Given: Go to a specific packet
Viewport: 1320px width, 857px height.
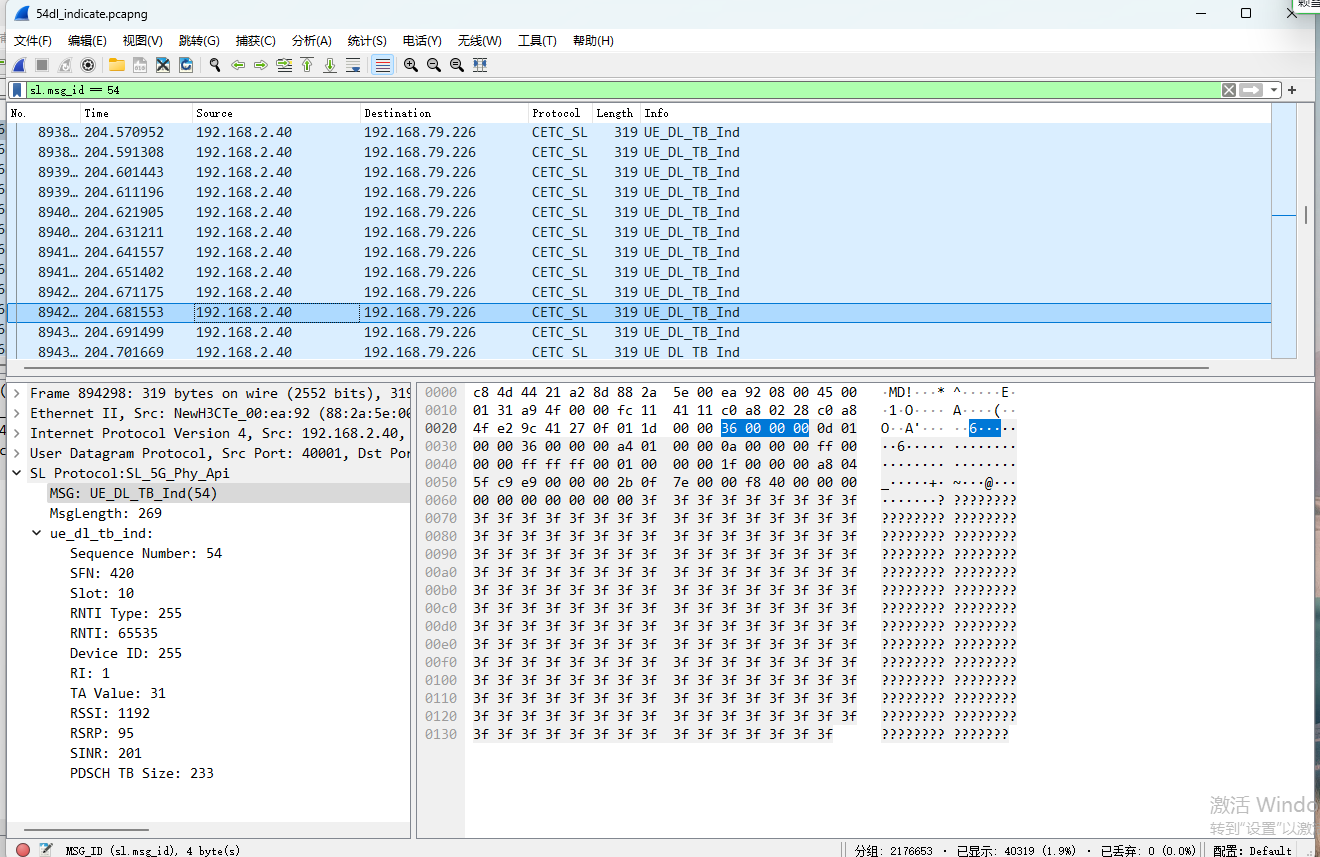Looking at the screenshot, I should pos(284,65).
